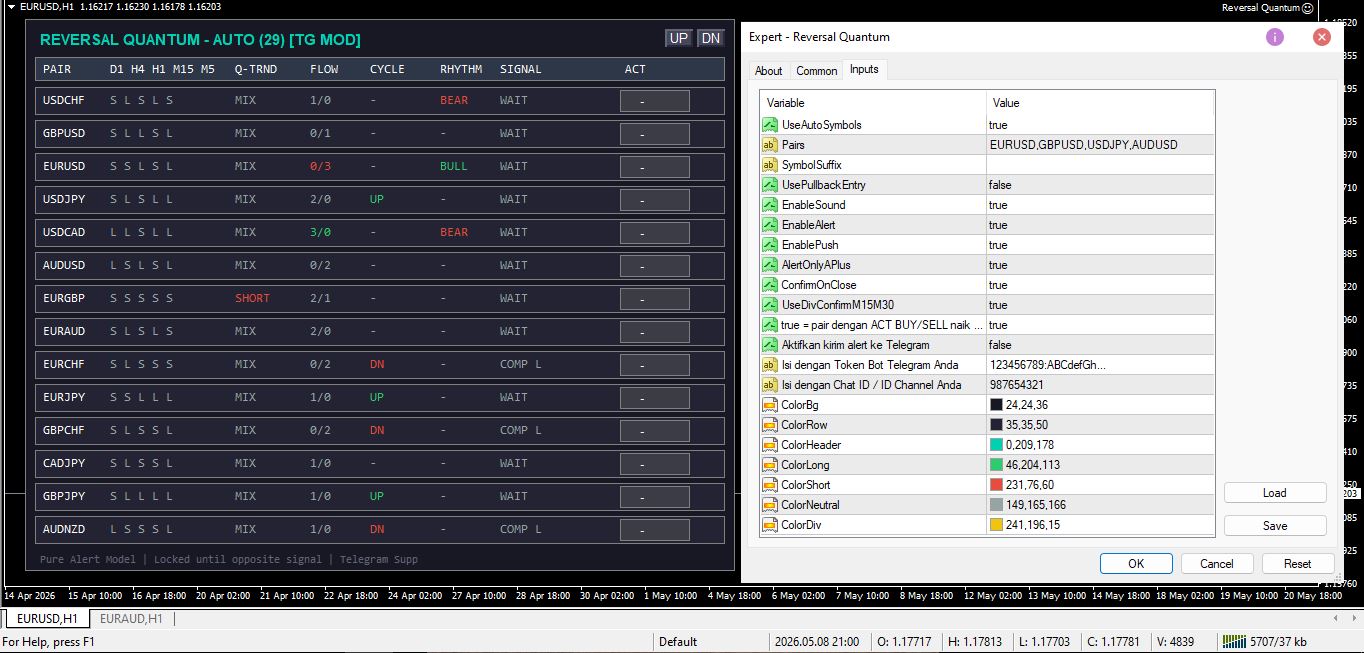Image resolution: width=1364 pixels, height=653 pixels.
Task: Click the ColorLong green color swatch
Action: click(x=996, y=465)
